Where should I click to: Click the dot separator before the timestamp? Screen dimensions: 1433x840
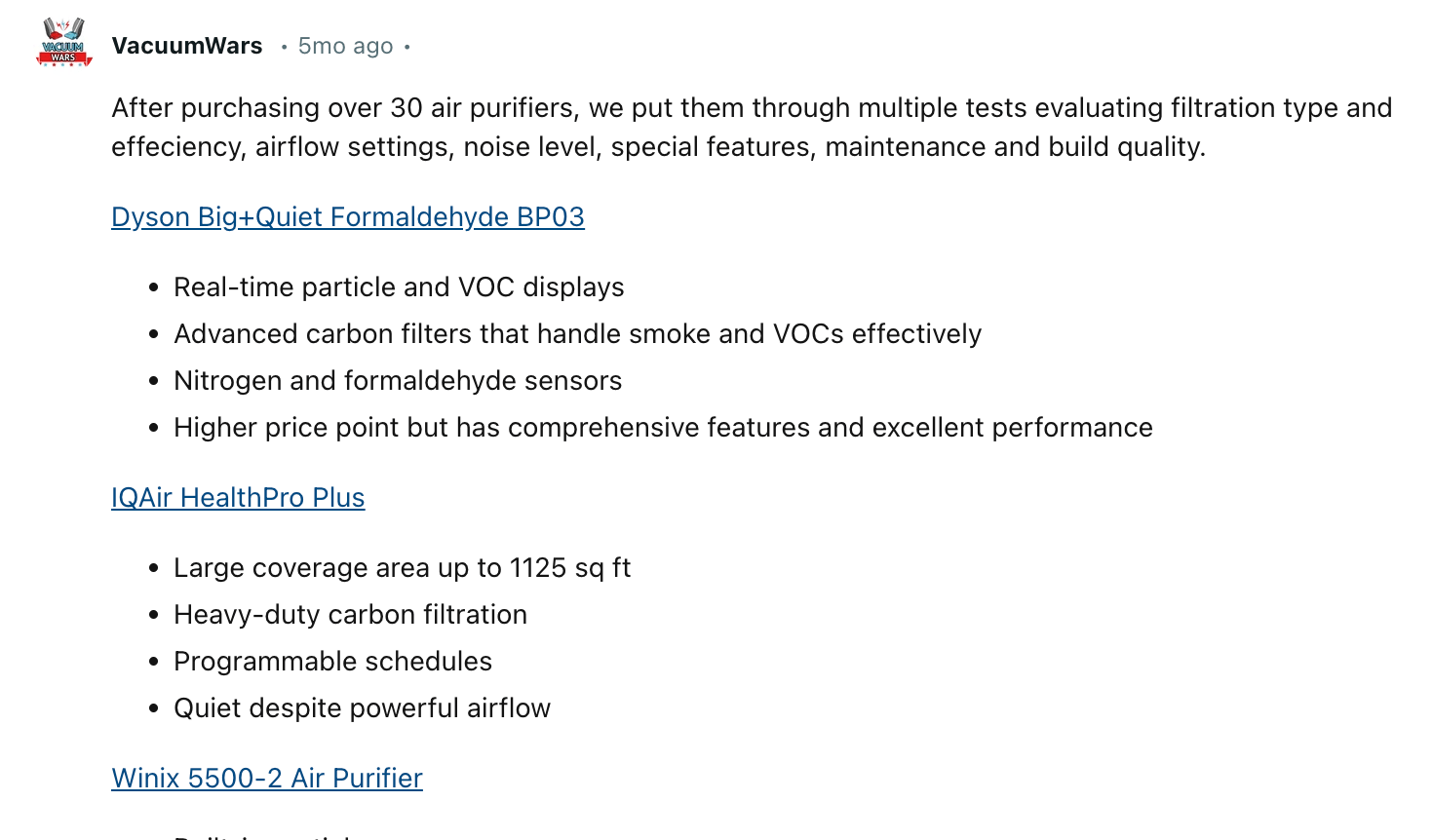pos(284,47)
